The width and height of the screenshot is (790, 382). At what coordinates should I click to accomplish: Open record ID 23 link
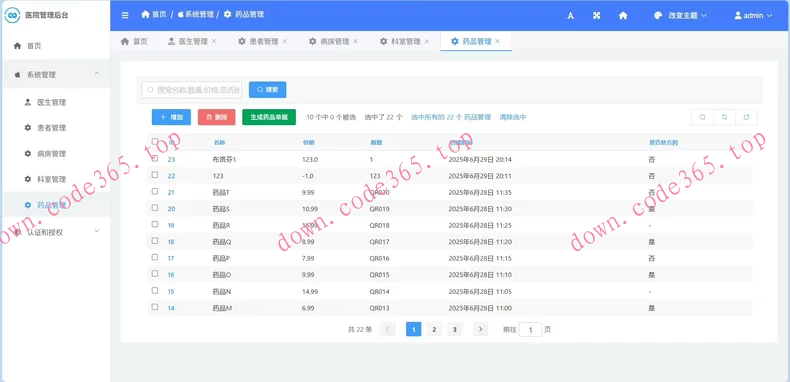pos(171,159)
